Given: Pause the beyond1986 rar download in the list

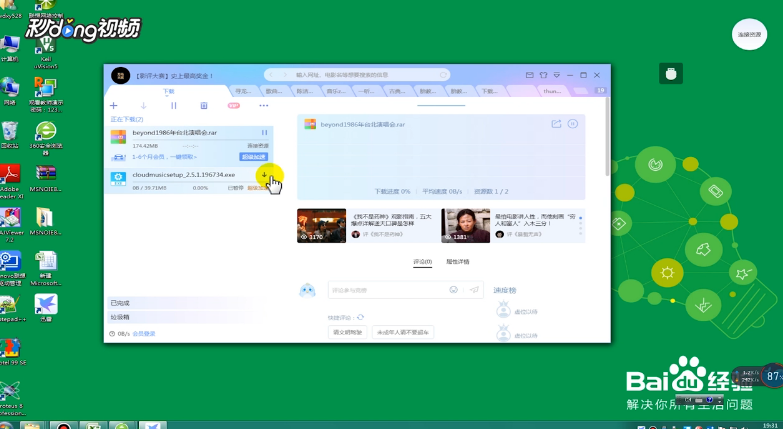Looking at the screenshot, I should [265, 133].
